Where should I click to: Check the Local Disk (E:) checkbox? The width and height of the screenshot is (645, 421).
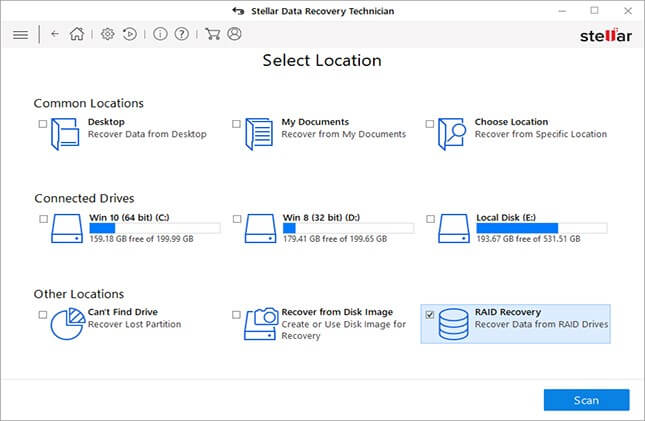coord(430,219)
